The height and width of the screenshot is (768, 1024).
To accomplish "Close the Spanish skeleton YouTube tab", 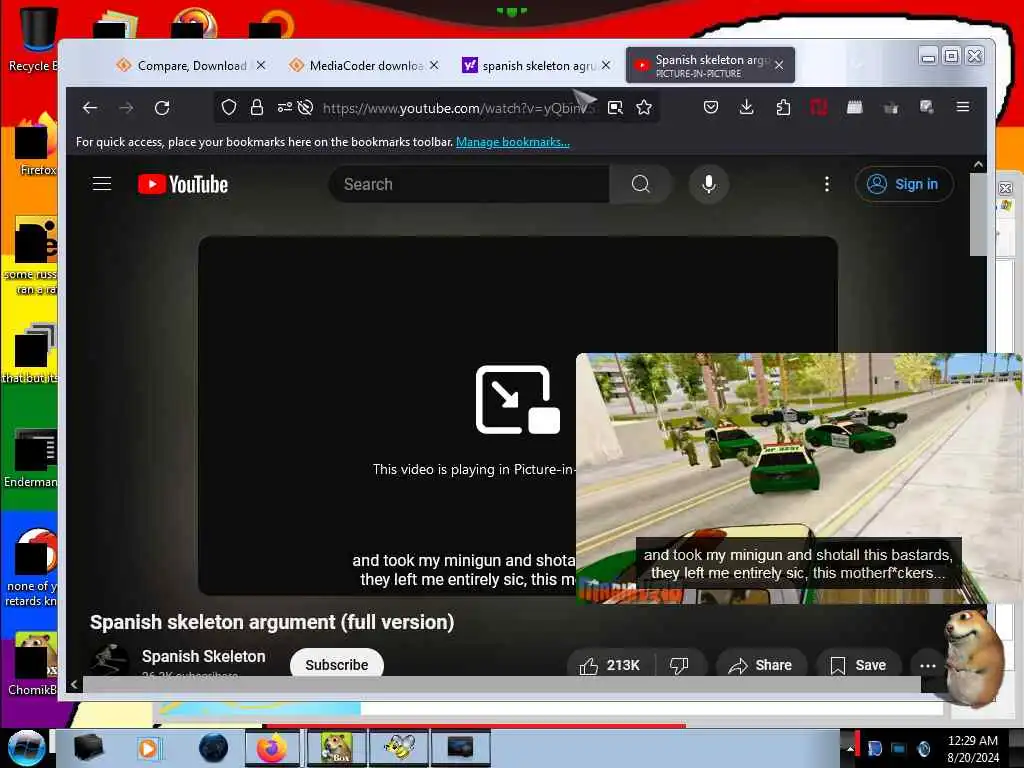I will click(779, 65).
